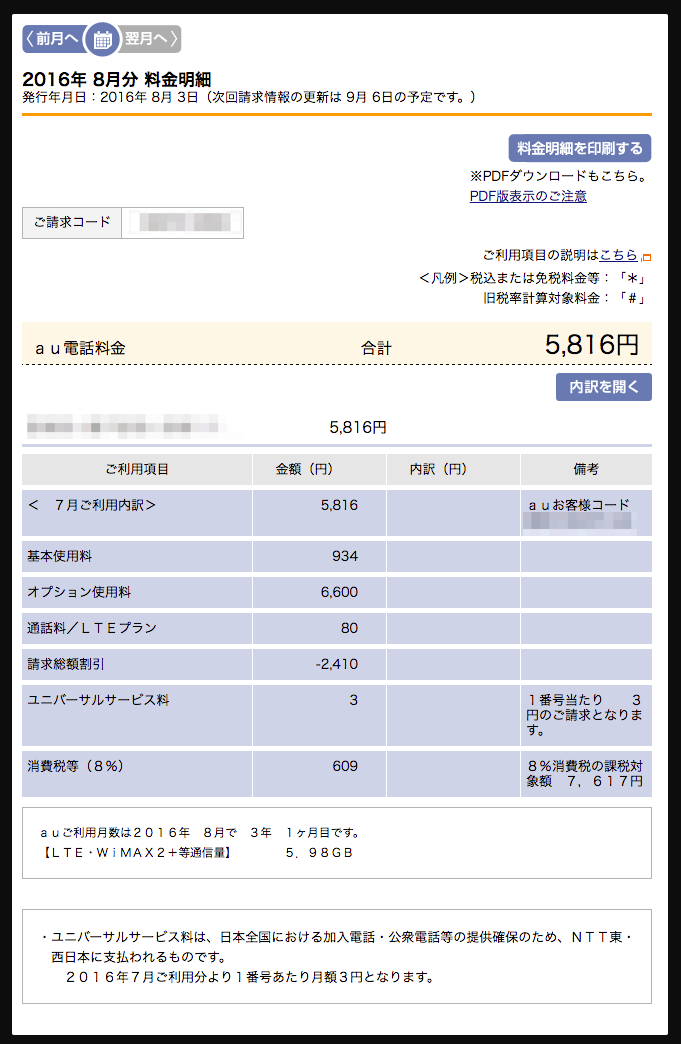Image resolution: width=681 pixels, height=1044 pixels.
Task: Click the au電話料金 heading text
Action: point(81,348)
